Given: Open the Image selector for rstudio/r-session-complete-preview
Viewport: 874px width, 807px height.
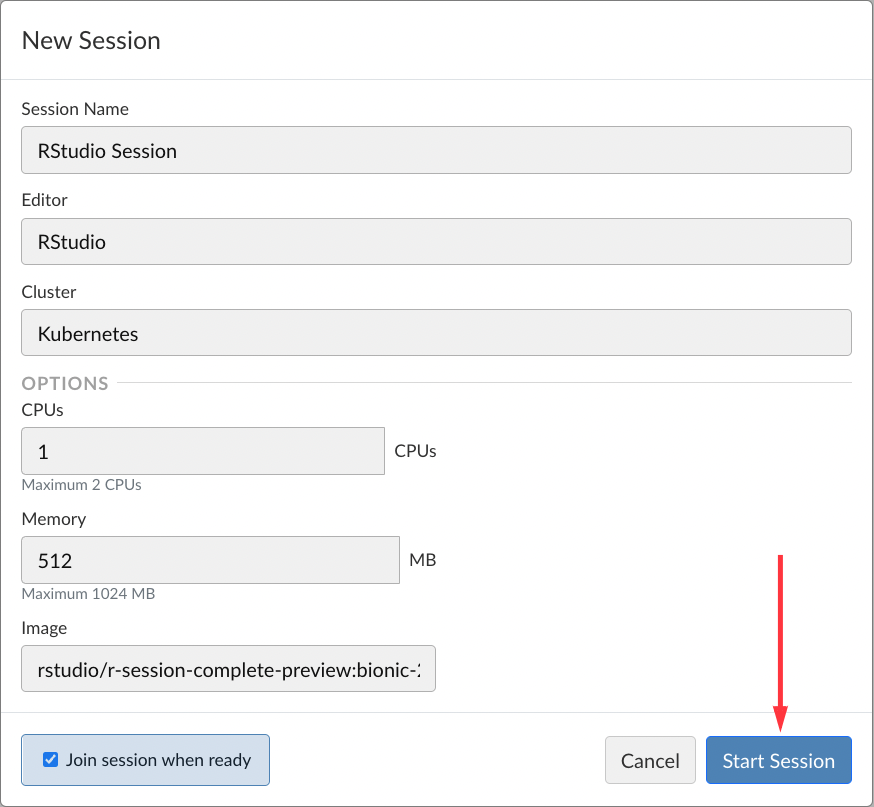Looking at the screenshot, I should pos(228,668).
